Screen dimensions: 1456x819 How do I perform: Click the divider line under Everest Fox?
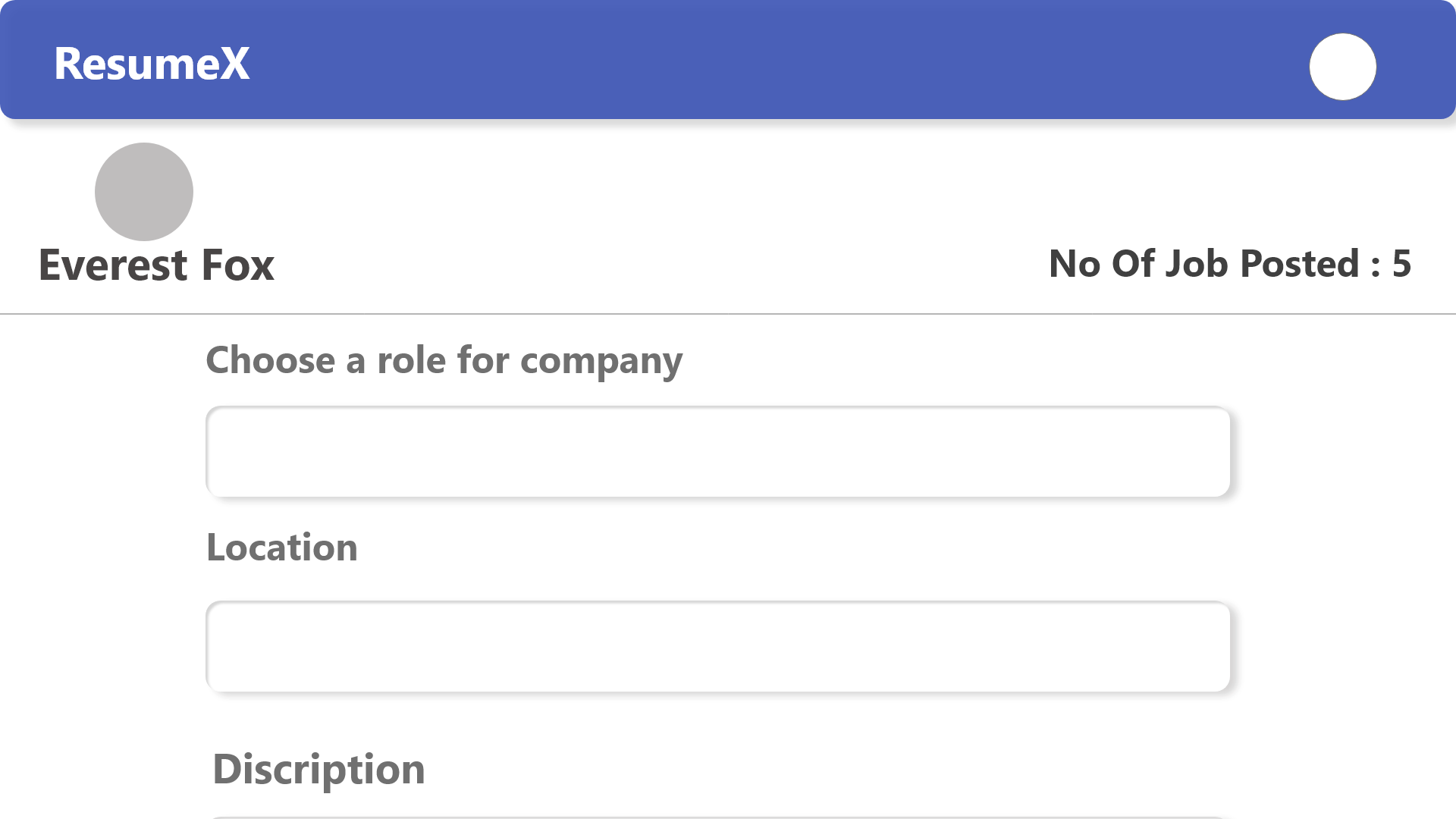point(728,314)
